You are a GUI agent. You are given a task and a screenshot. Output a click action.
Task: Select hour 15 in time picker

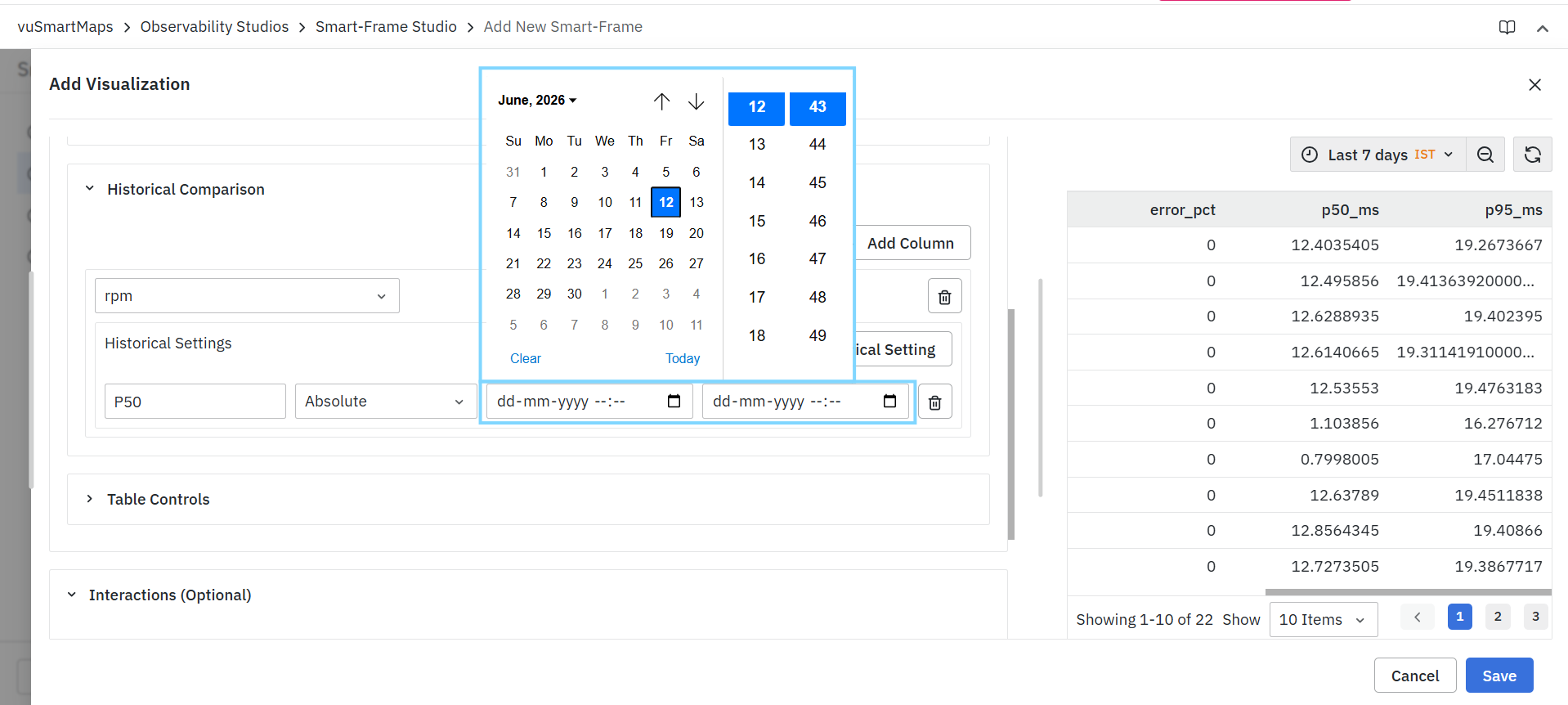click(757, 221)
